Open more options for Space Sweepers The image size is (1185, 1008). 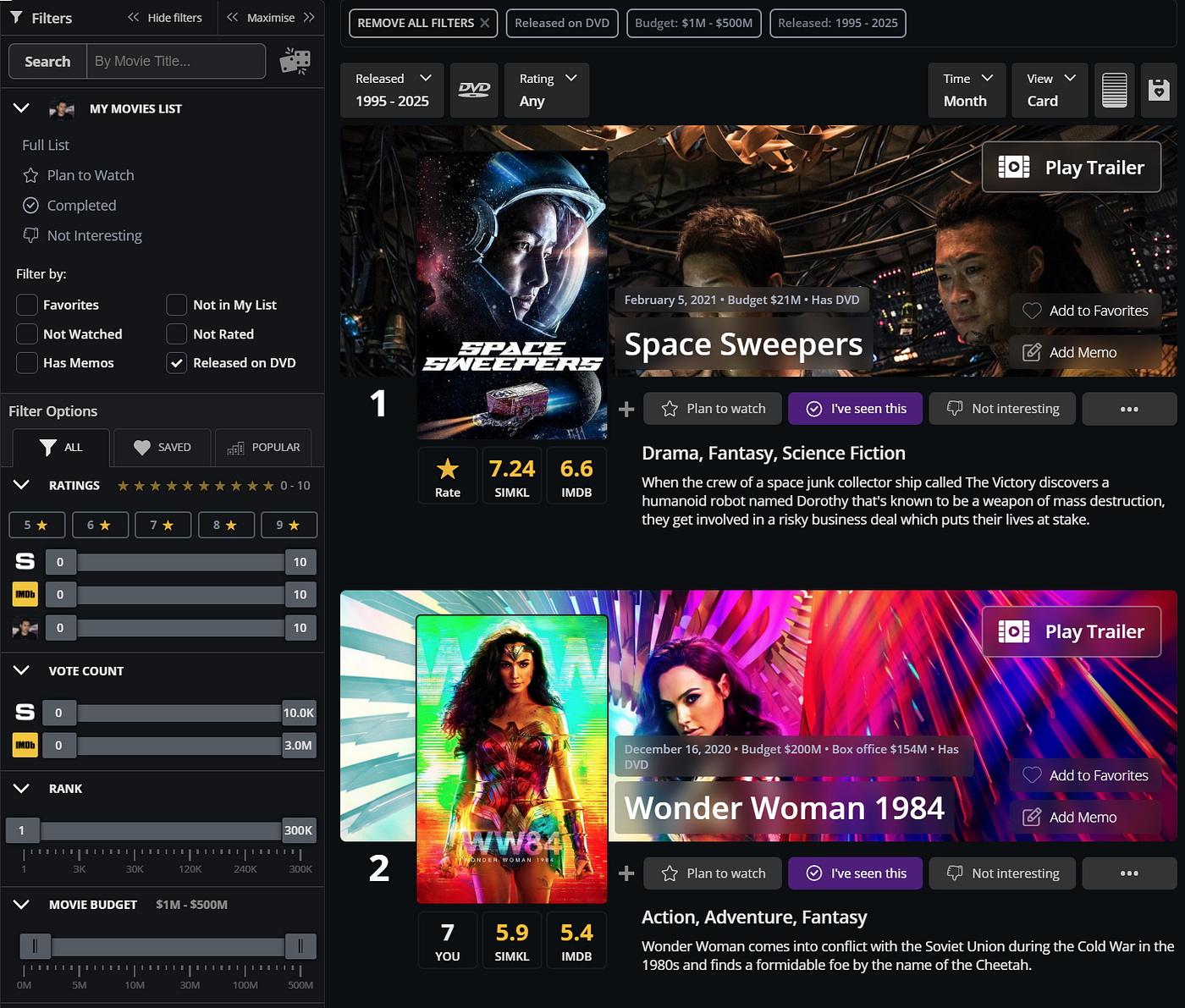(1129, 409)
